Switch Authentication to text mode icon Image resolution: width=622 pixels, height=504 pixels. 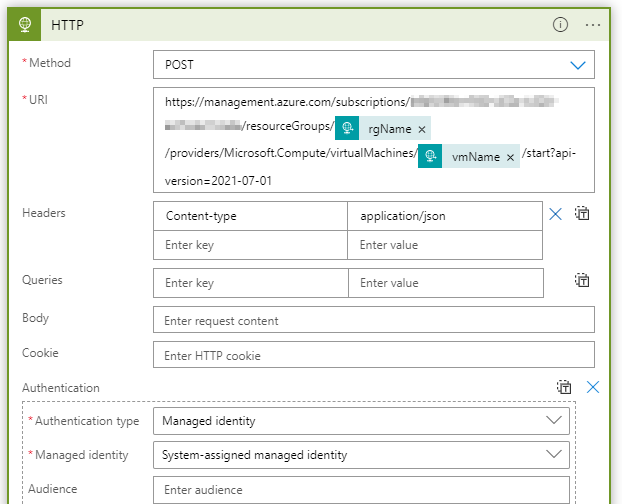pyautogui.click(x=564, y=387)
